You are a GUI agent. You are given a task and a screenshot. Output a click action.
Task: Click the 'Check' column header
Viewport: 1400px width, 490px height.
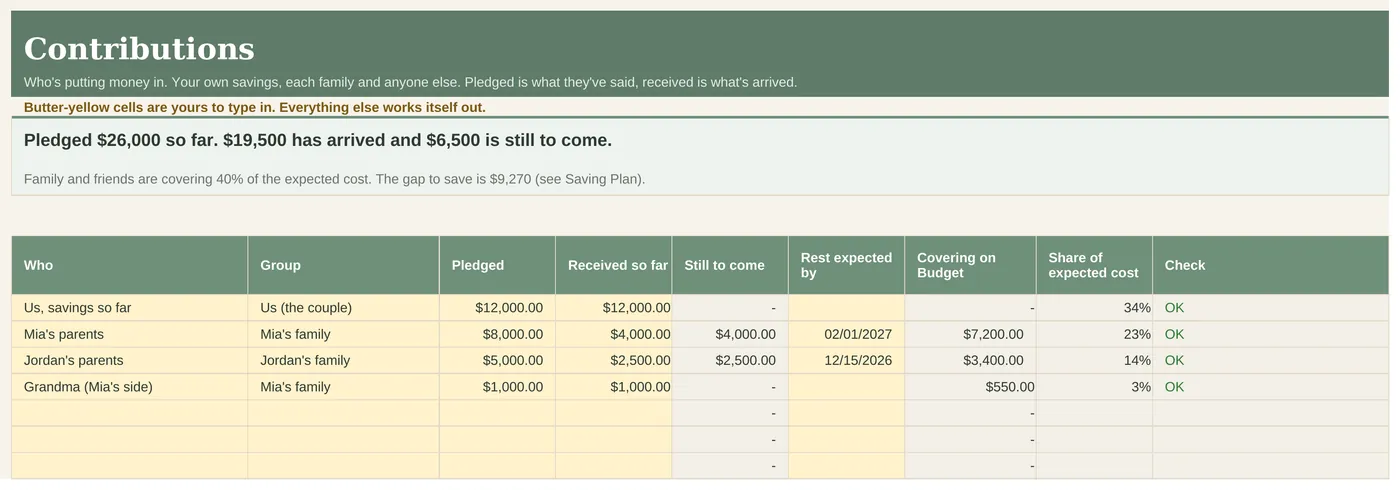point(1271,265)
